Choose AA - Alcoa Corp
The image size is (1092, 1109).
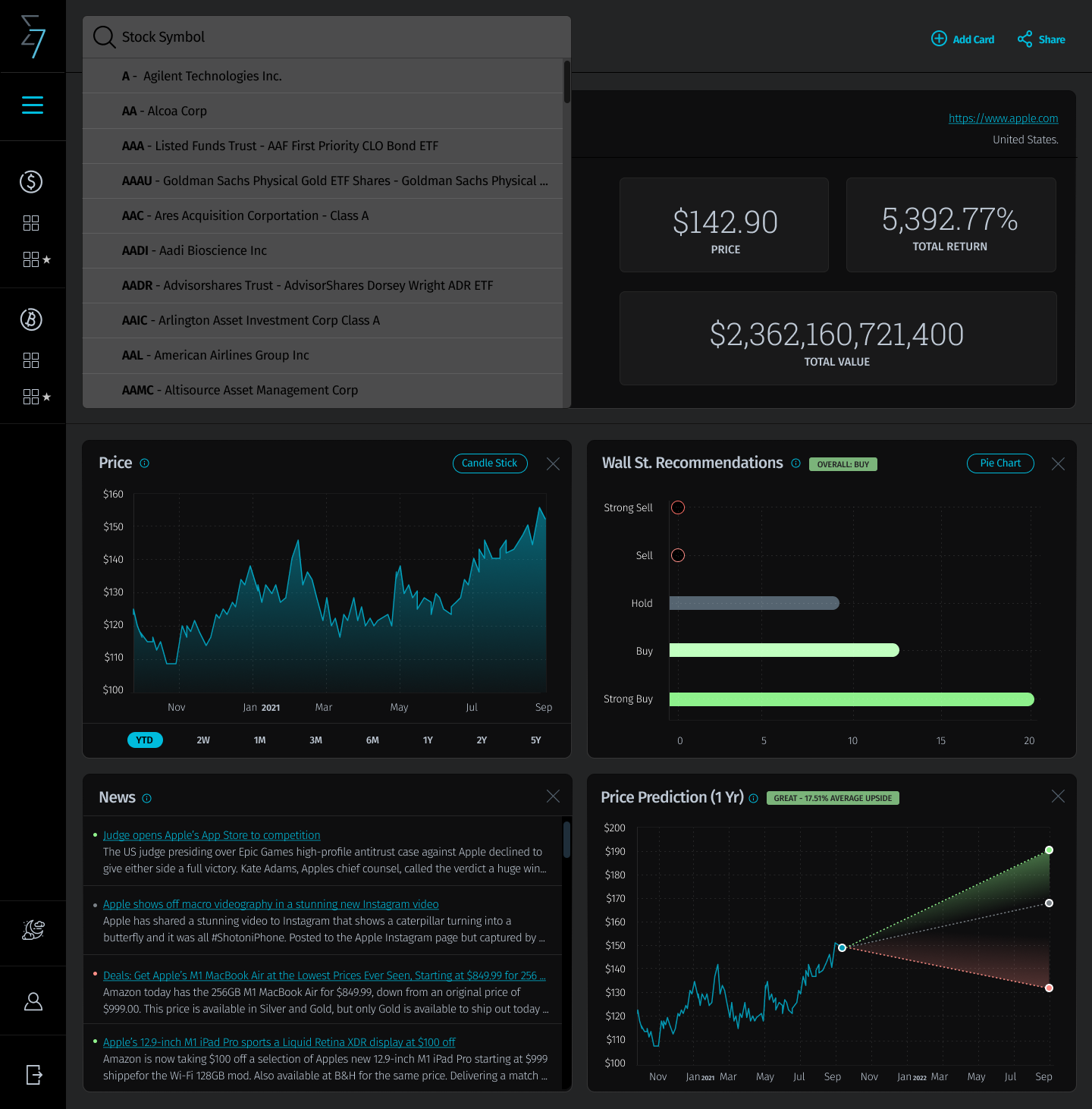[322, 111]
